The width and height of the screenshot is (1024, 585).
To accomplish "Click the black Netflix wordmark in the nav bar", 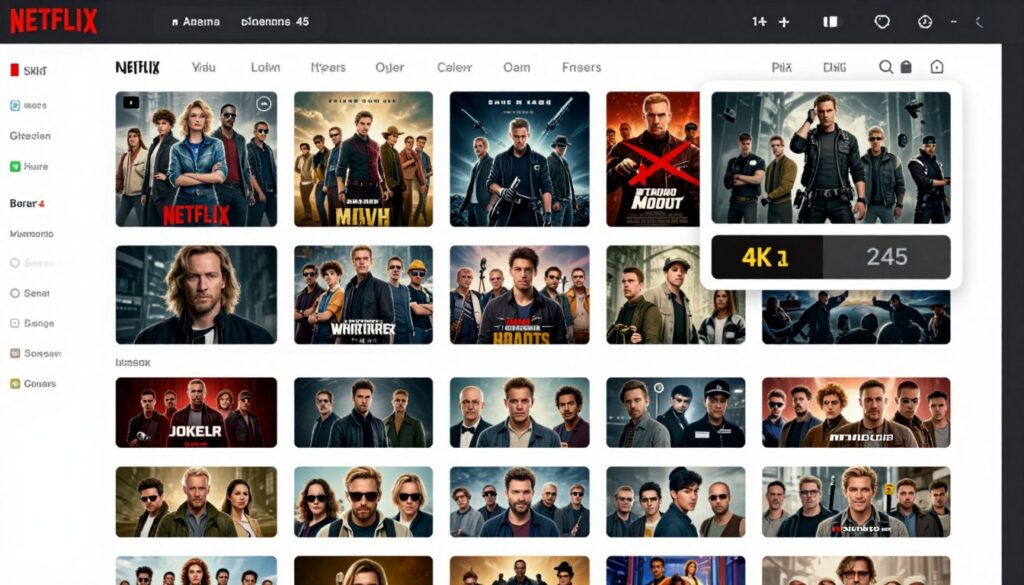I will (137, 67).
